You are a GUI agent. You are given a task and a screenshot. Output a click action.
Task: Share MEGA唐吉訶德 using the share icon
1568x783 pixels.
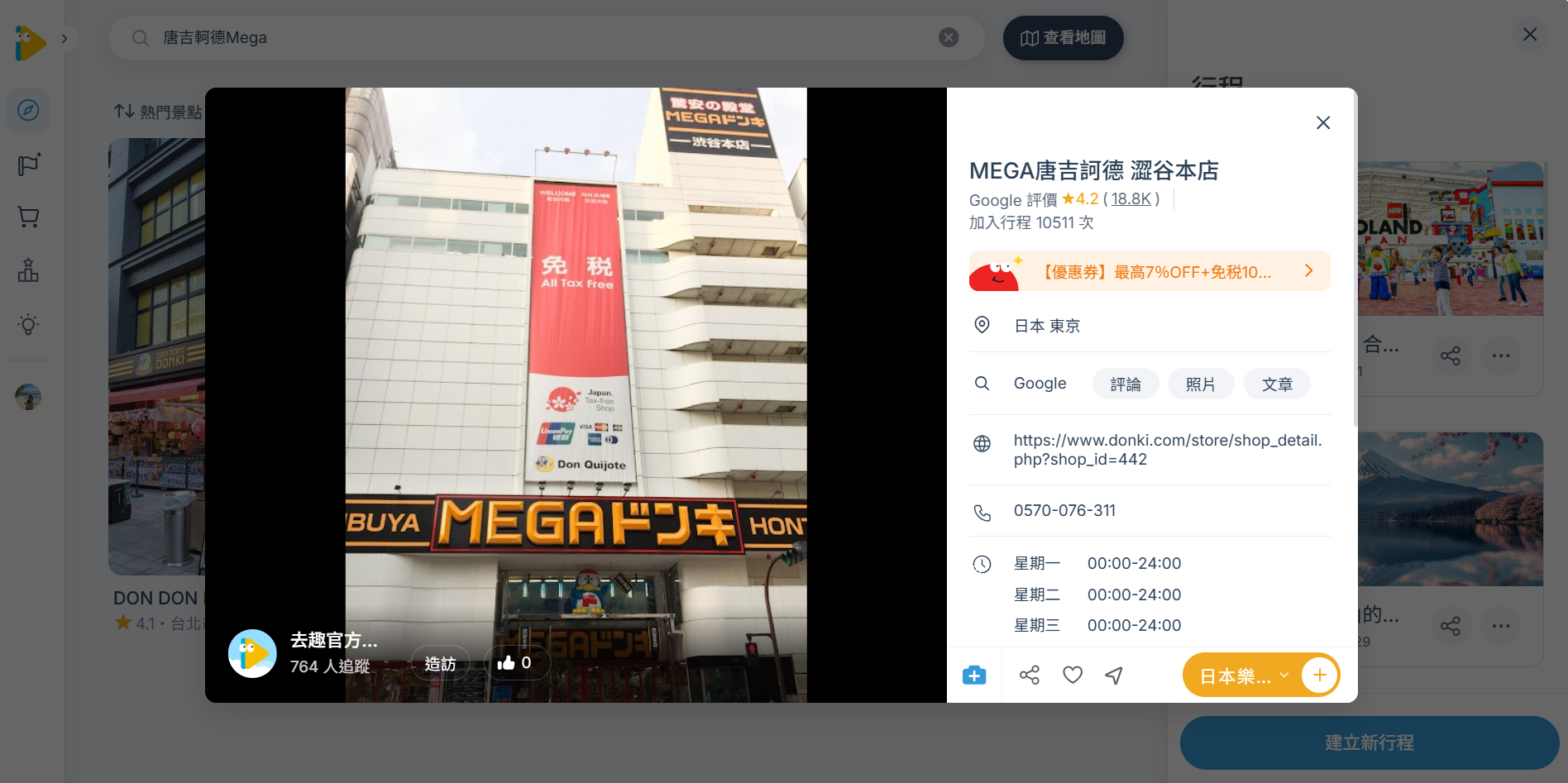(1029, 675)
